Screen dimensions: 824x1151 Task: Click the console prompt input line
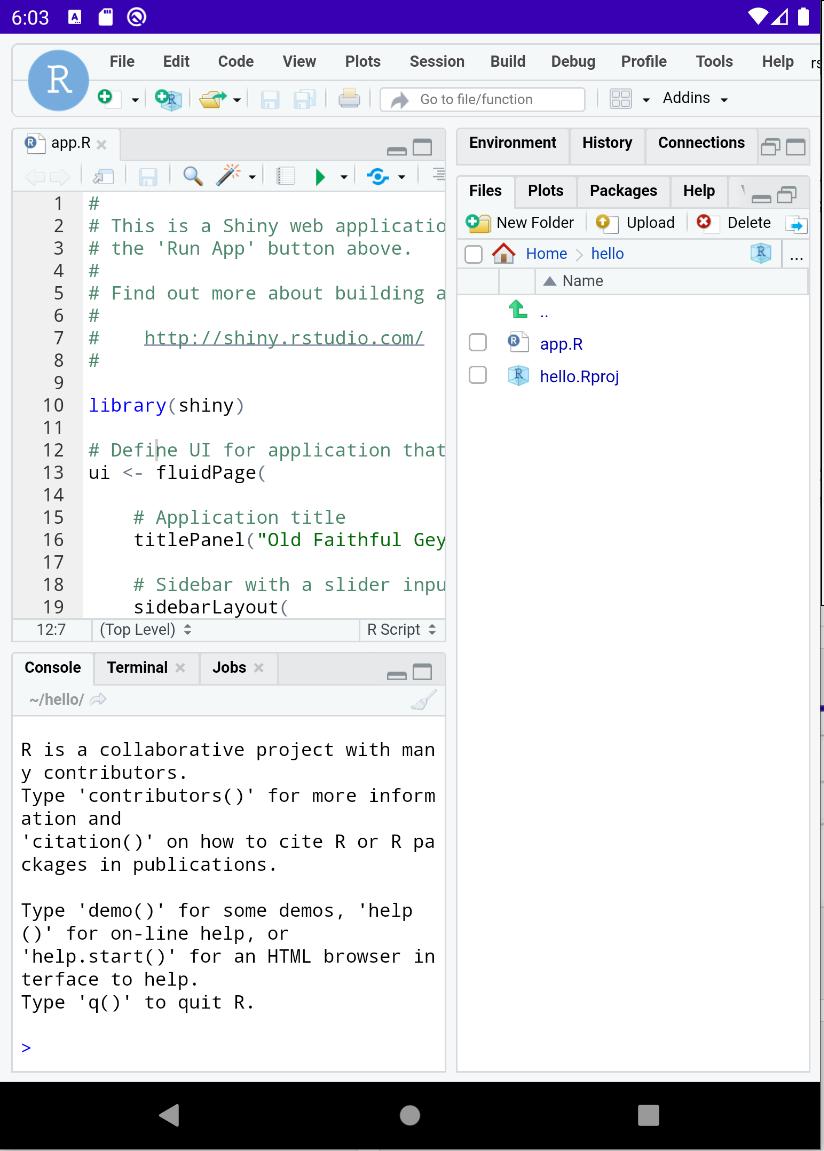click(228, 1047)
